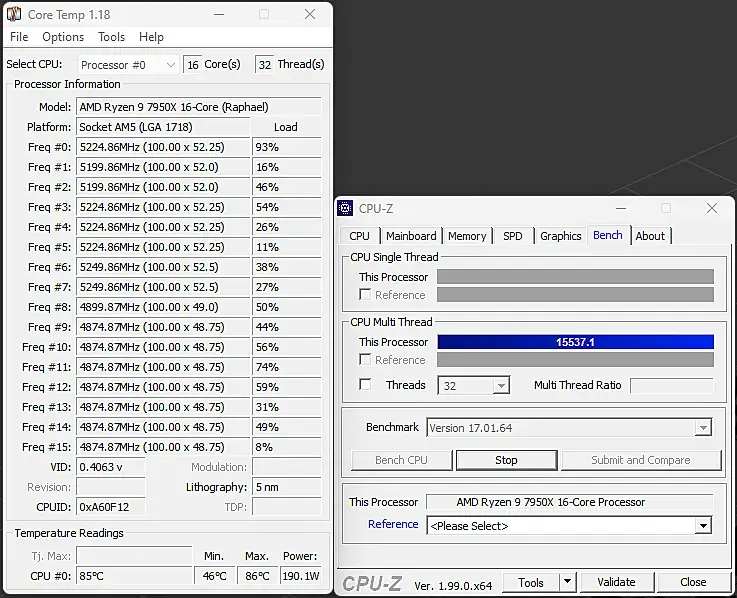Click the CPU-Z app icon in title bar

pos(345,208)
